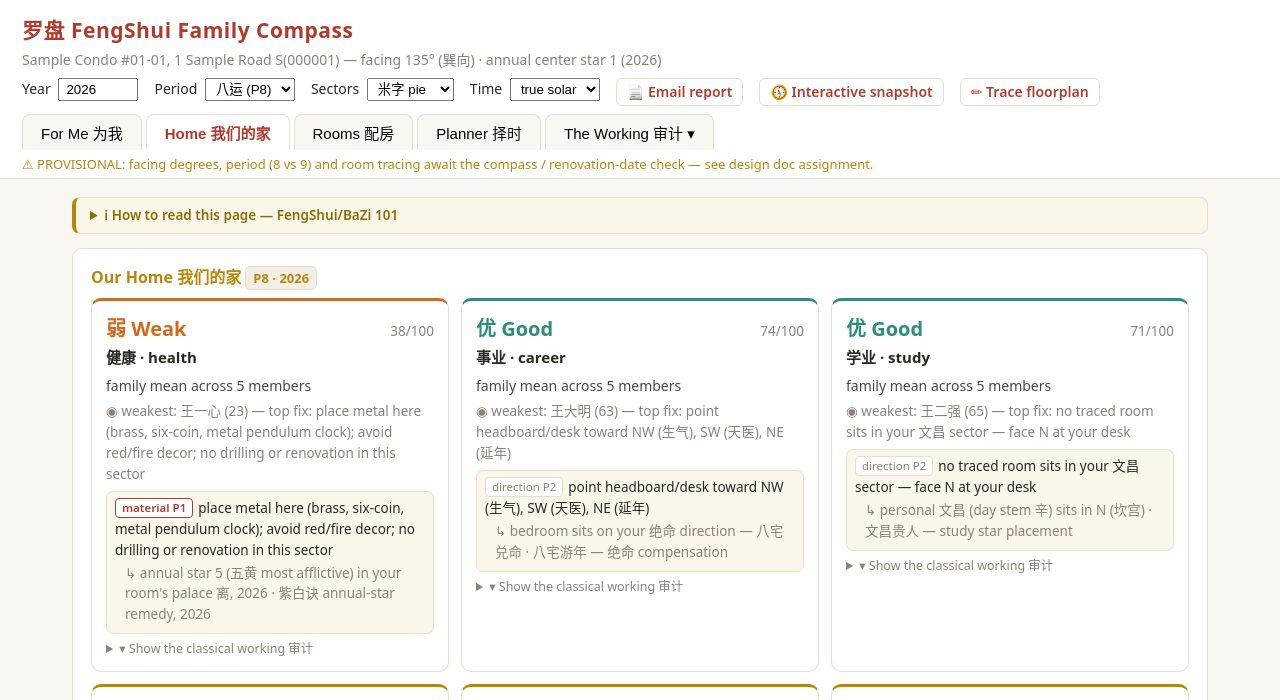Click the 74/100 career score
The image size is (1280, 700).
782,331
